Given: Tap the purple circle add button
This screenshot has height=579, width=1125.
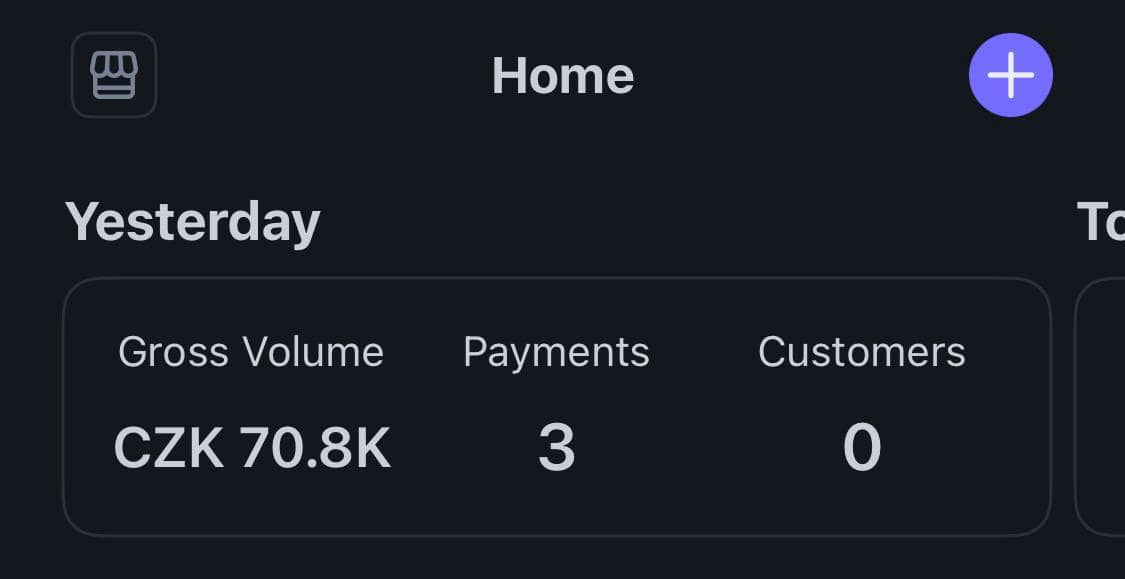Looking at the screenshot, I should 1010,75.
